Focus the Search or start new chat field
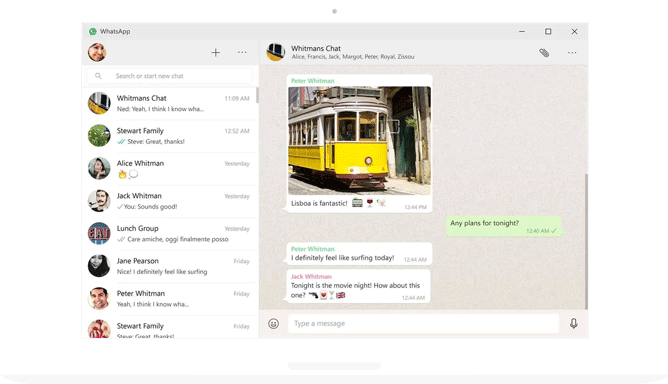The image size is (668, 384). 170,76
